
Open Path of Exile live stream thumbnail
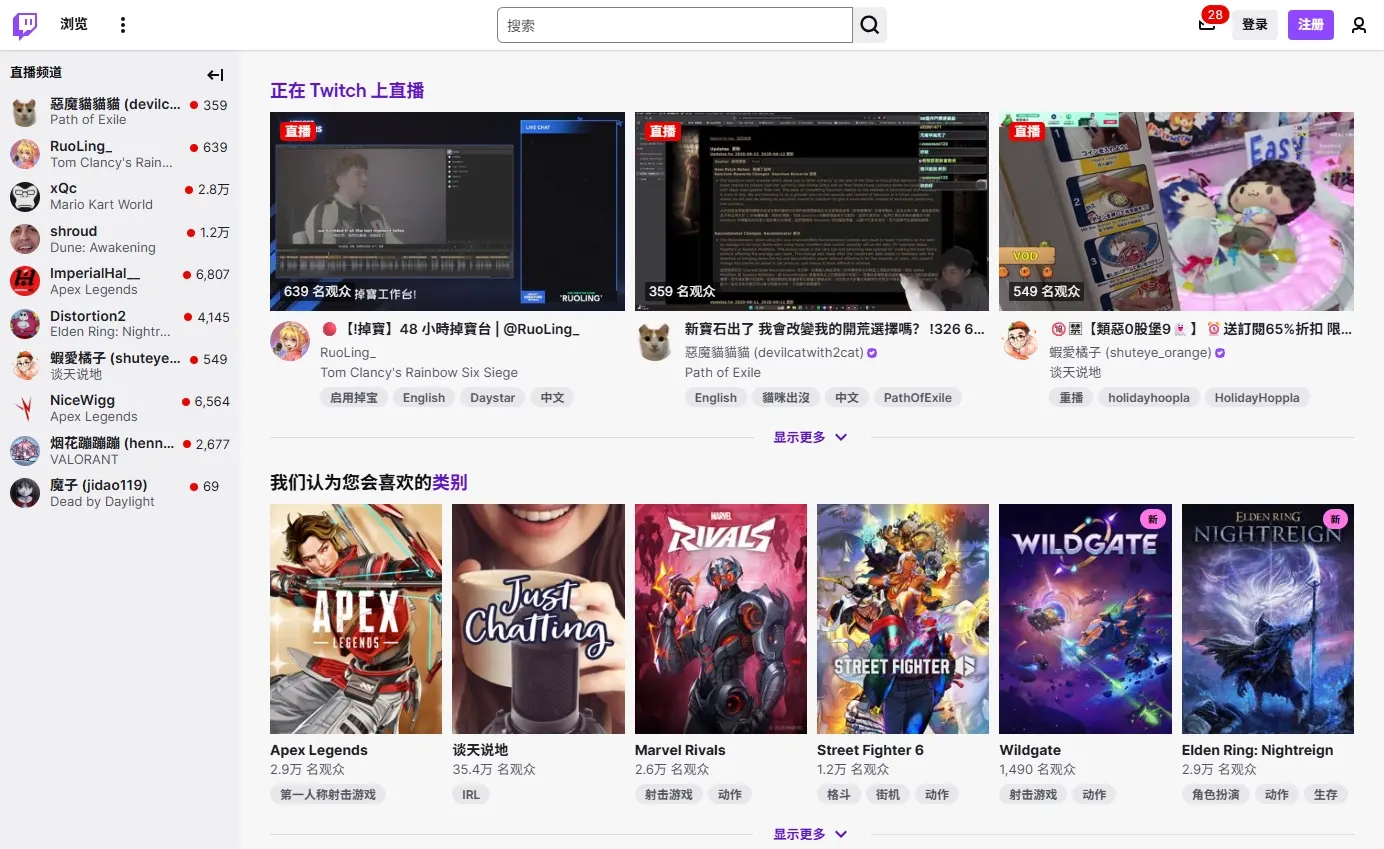pos(812,211)
